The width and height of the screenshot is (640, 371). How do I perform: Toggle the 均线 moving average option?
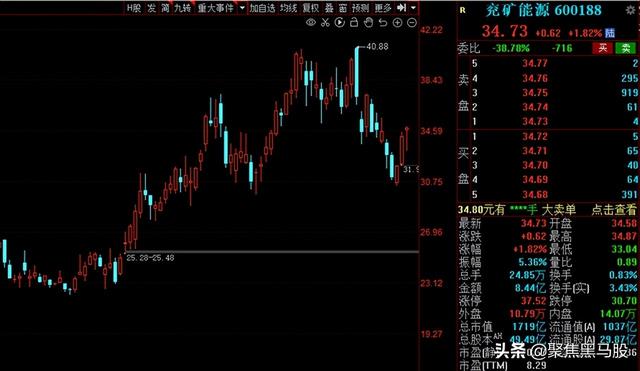click(288, 8)
